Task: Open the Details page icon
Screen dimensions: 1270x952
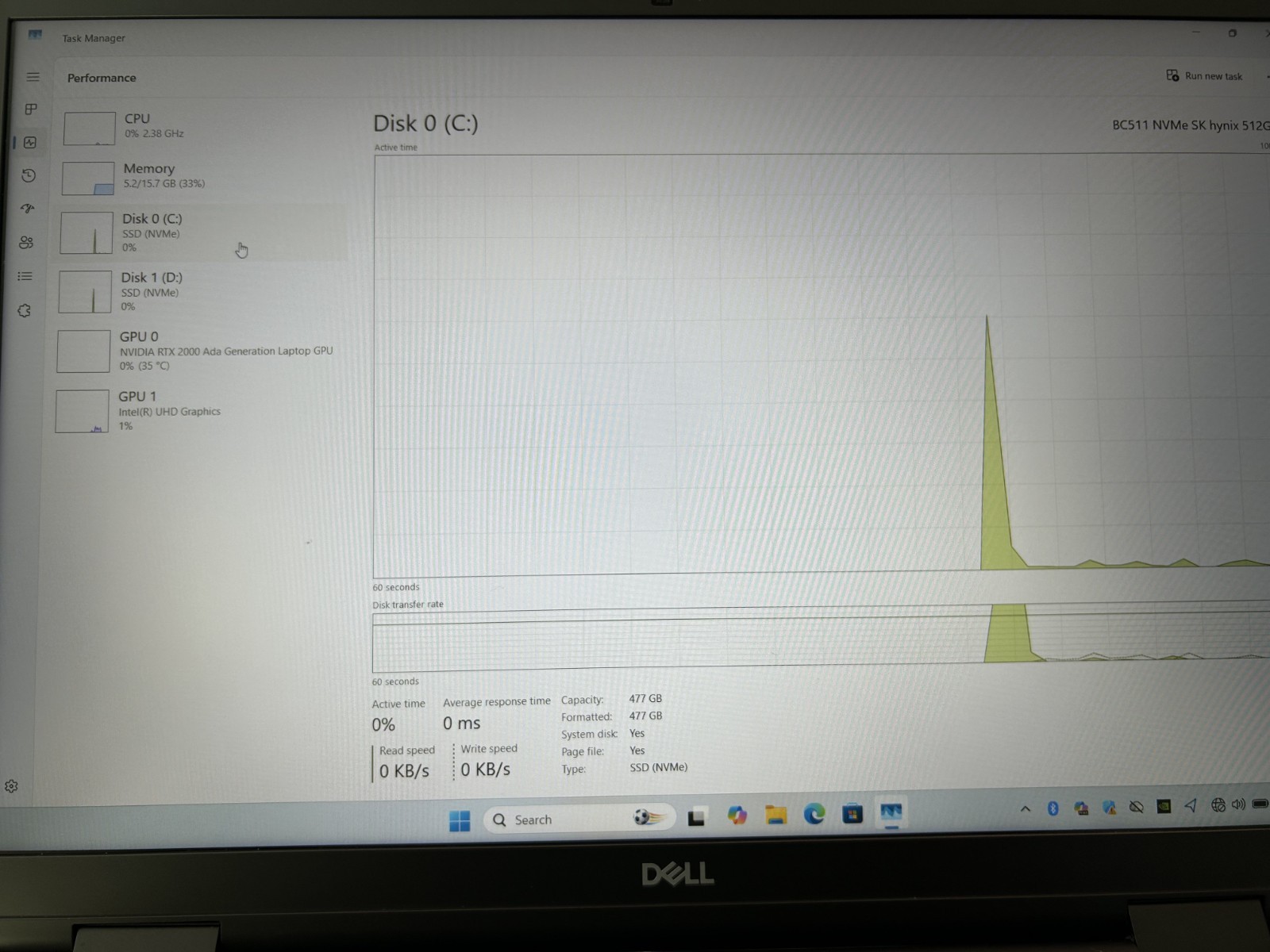Action: point(25,276)
